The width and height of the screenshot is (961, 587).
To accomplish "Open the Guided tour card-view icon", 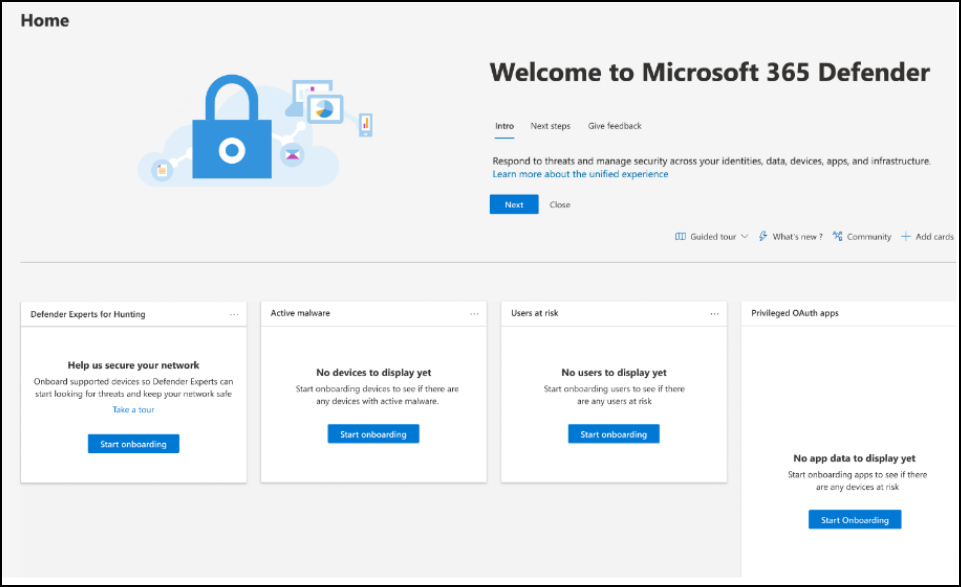I will click(680, 236).
